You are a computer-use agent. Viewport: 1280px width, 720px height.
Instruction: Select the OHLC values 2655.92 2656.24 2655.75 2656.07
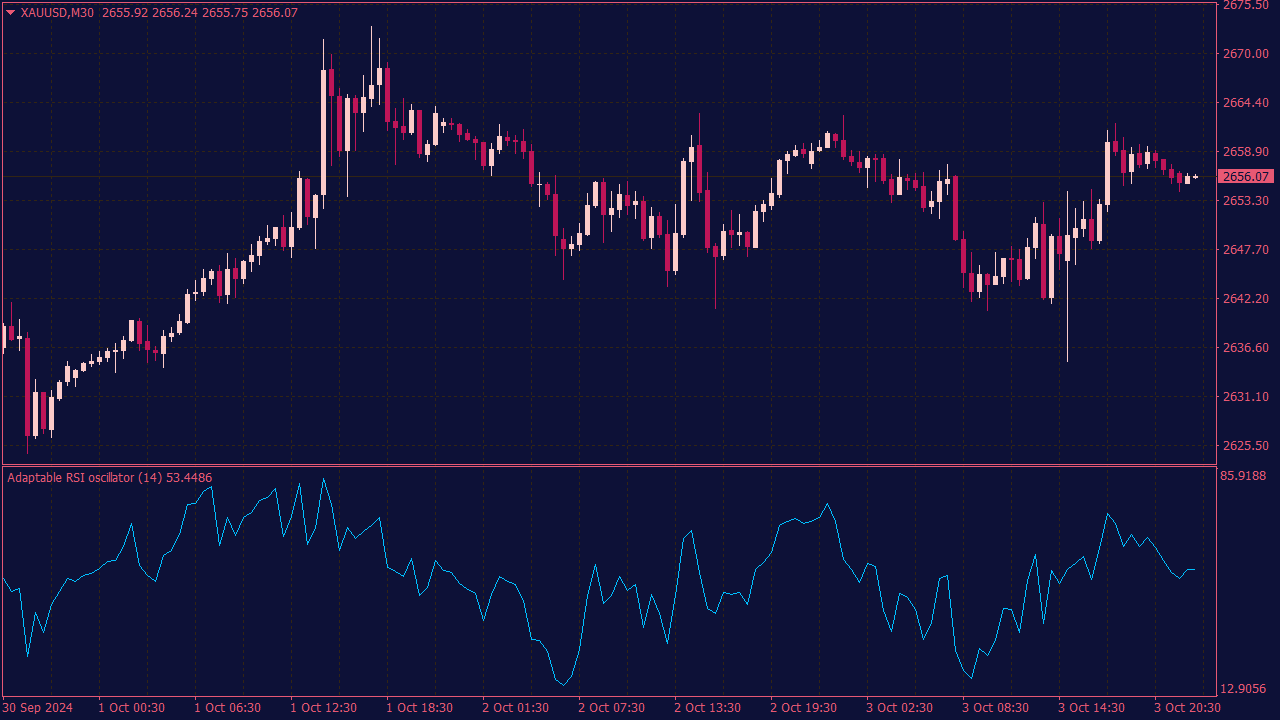click(200, 13)
